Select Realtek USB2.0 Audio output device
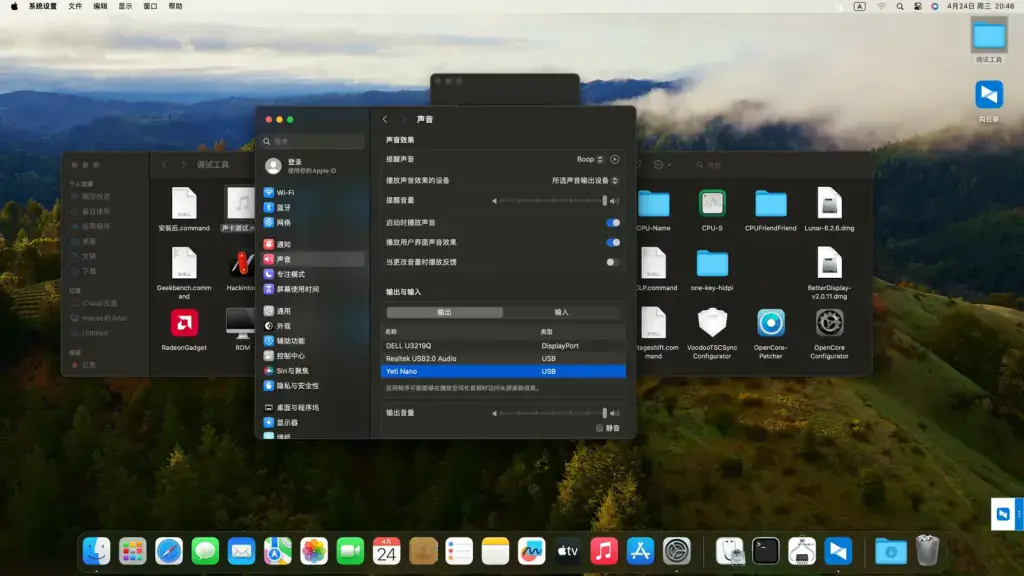Viewport: 1024px width, 576px height. (x=503, y=359)
